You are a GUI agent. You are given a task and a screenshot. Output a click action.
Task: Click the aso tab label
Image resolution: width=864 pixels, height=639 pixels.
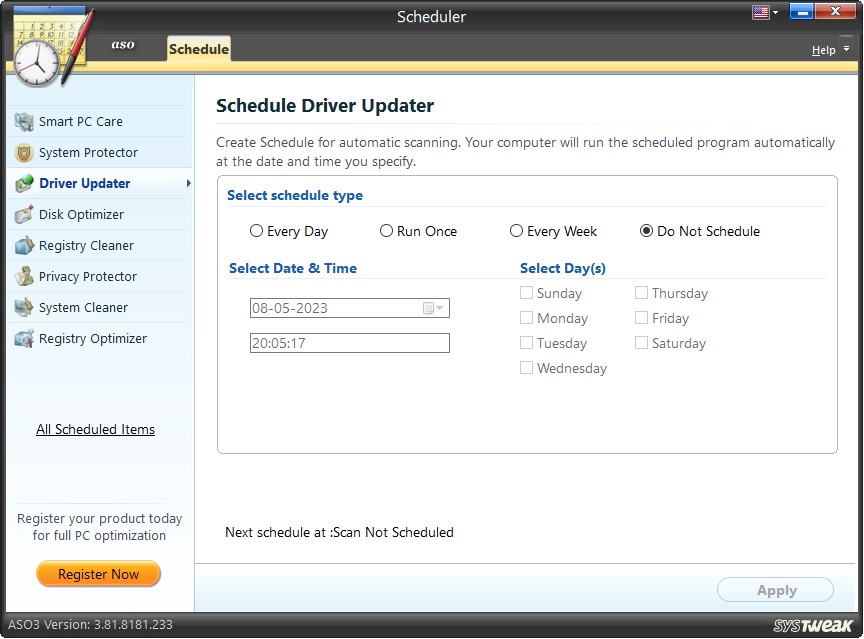[x=123, y=45]
